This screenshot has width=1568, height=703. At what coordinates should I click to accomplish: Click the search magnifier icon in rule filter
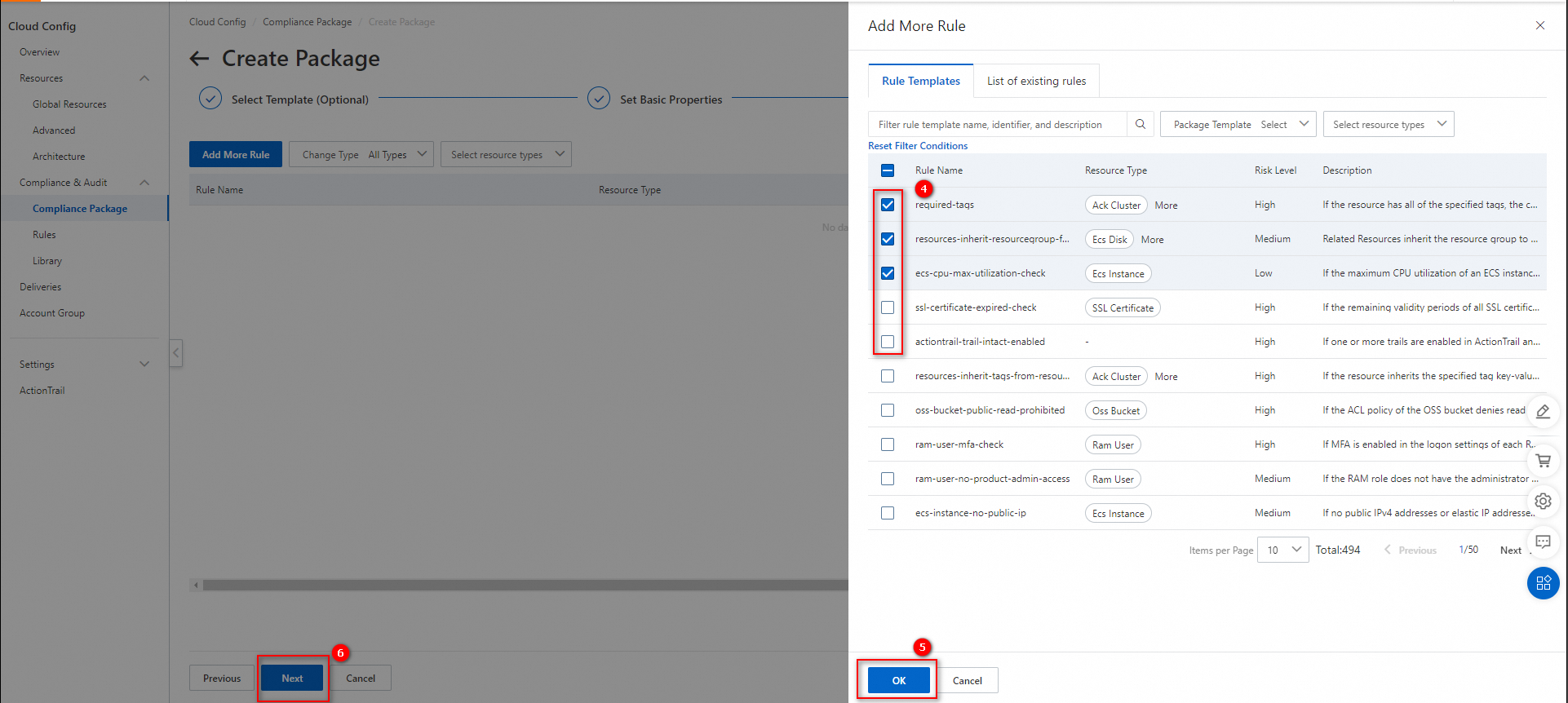click(x=1141, y=124)
